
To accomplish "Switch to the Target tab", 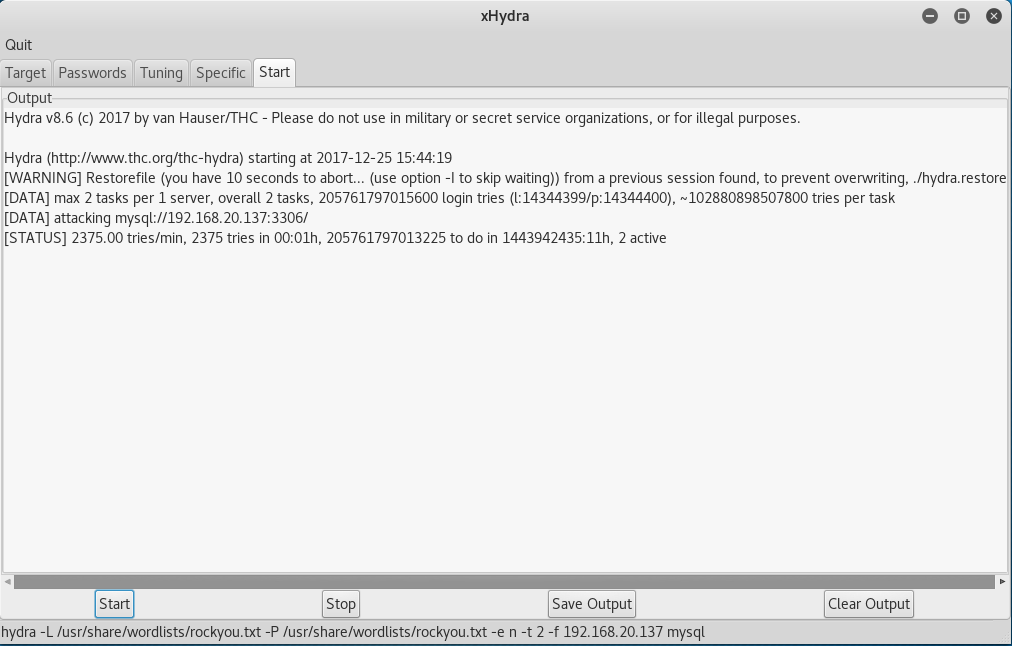I will [x=26, y=73].
